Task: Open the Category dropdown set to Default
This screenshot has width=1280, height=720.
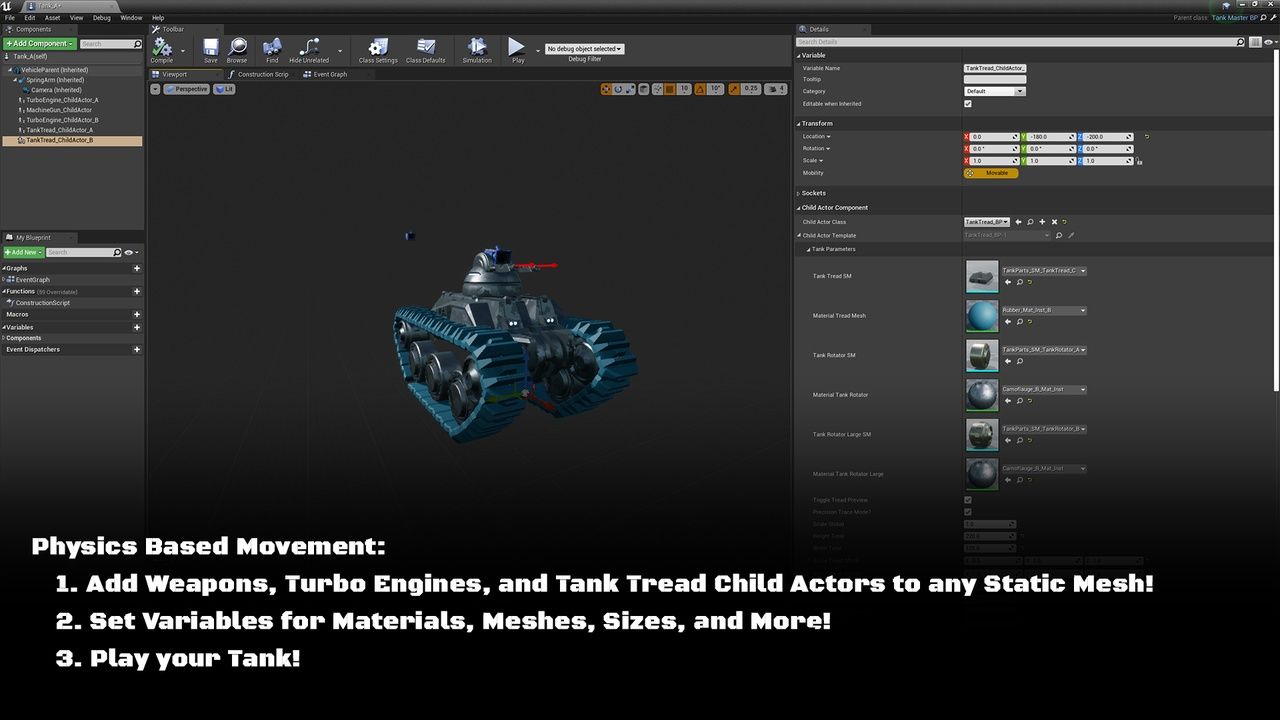Action: coord(994,91)
